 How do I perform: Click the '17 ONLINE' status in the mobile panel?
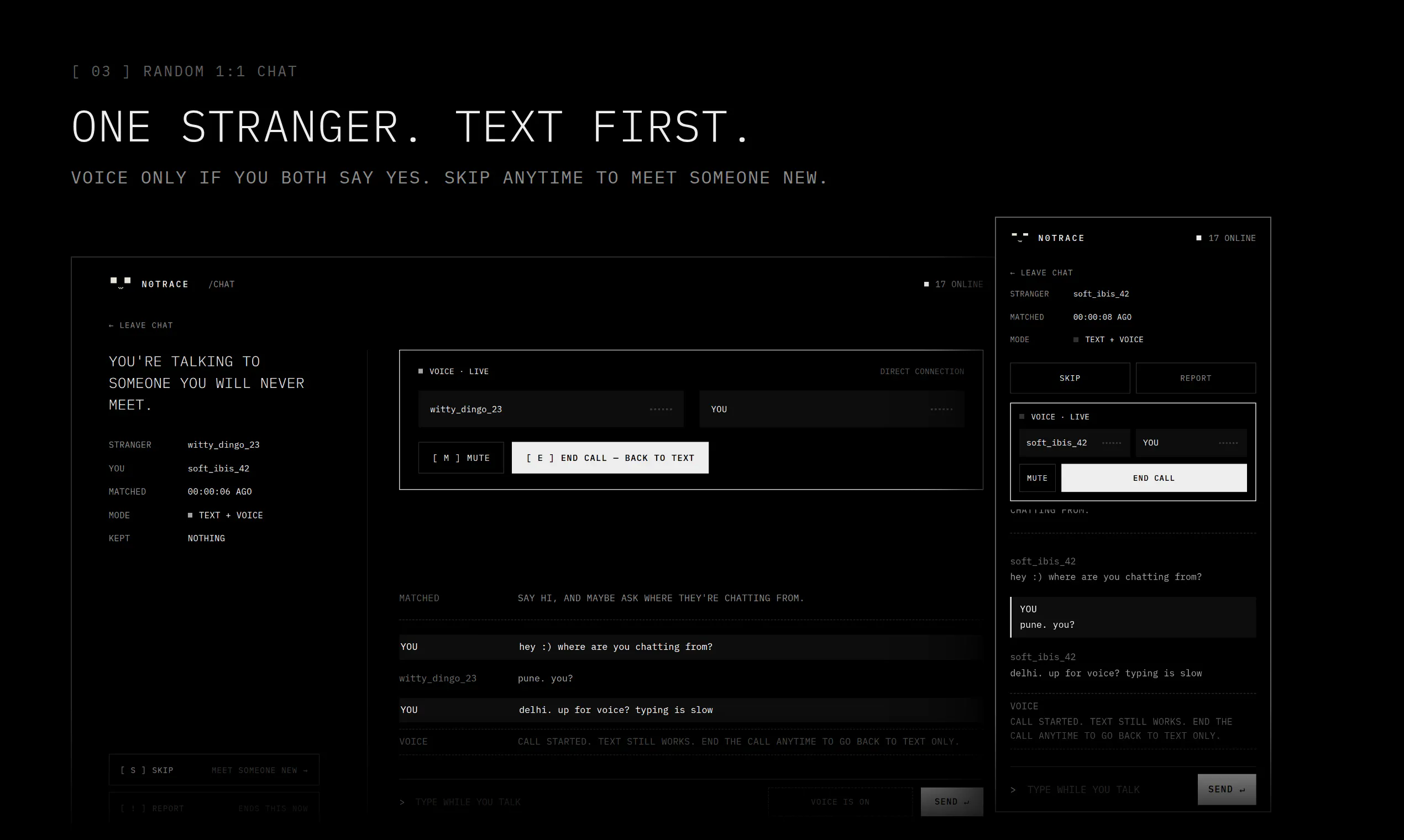[1226, 238]
